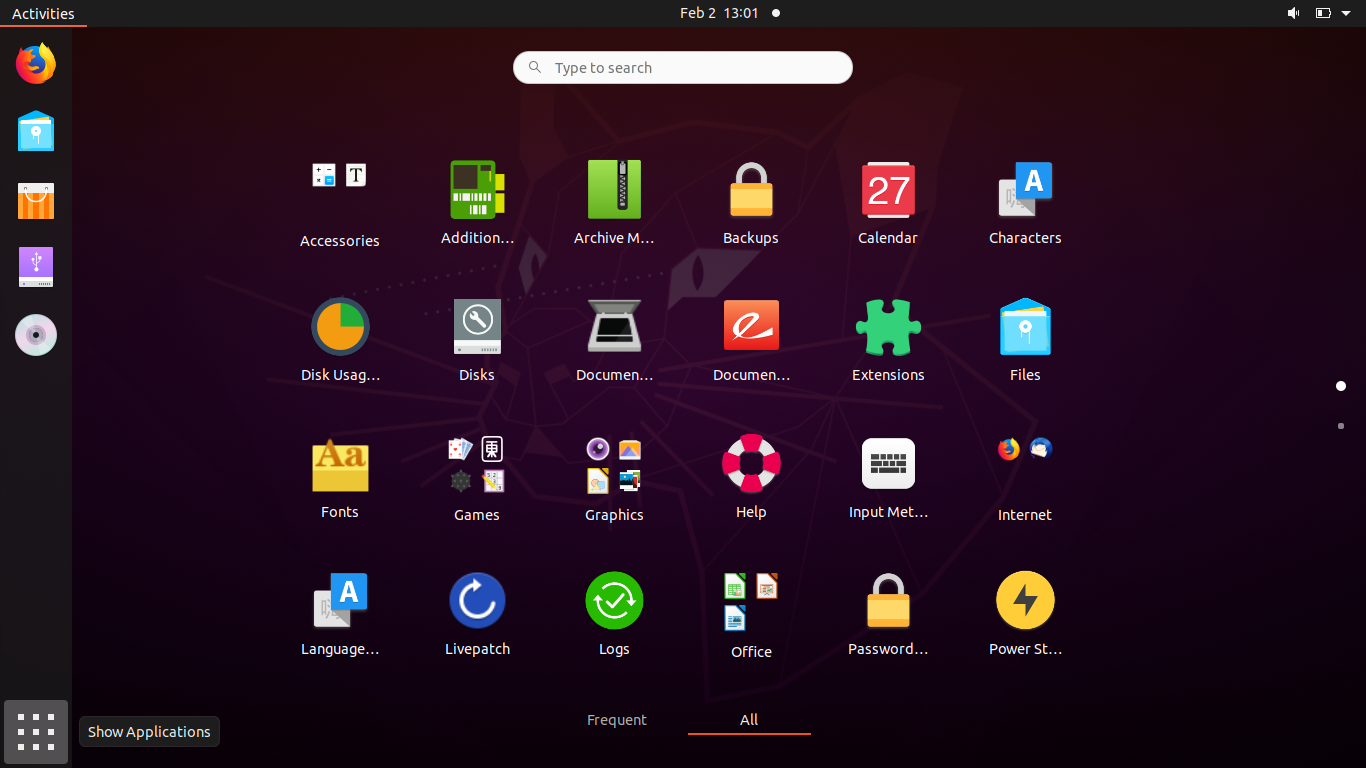Viewport: 1366px width, 768px height.
Task: Select the first page indicator dot
Action: point(1341,386)
